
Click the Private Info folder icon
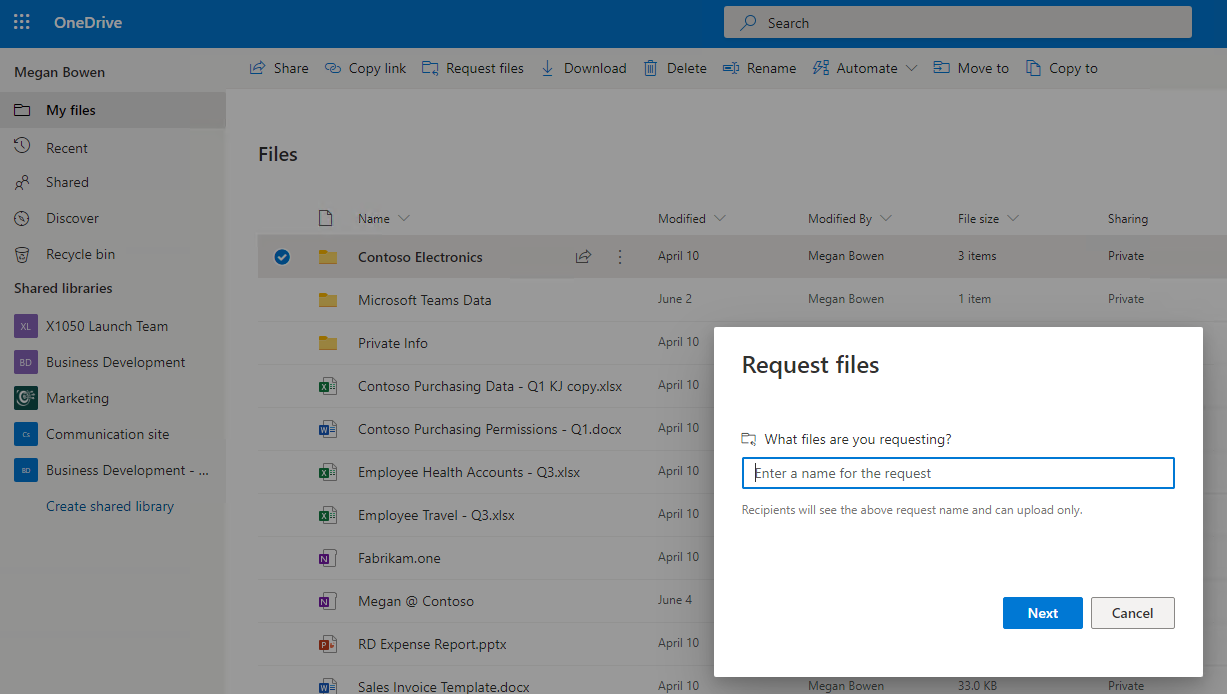tap(328, 343)
